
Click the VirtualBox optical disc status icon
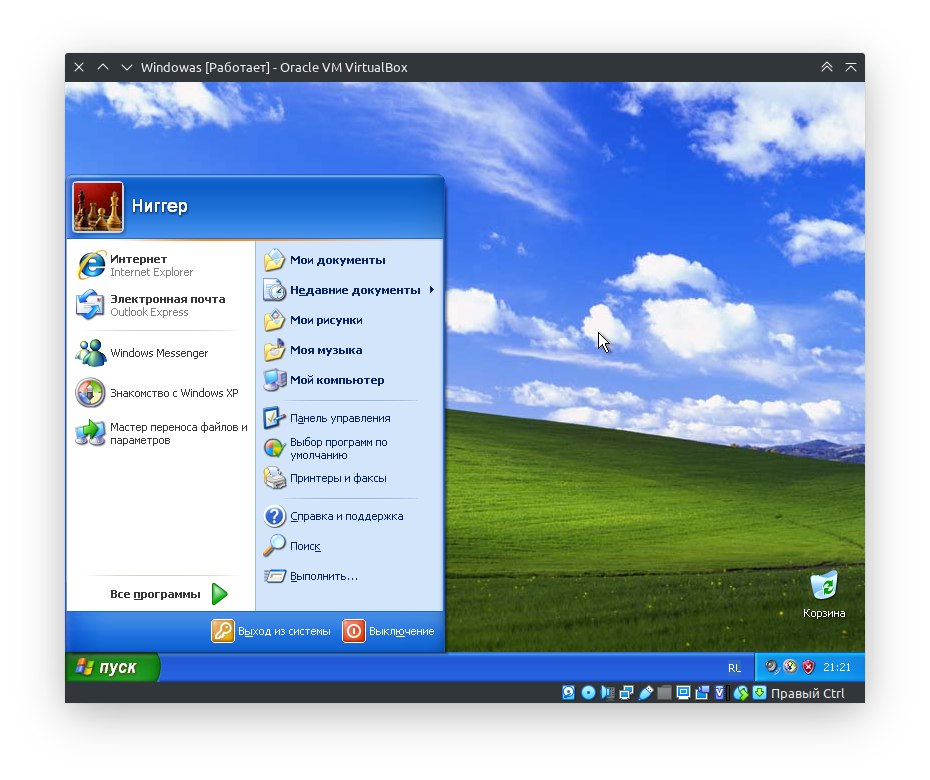point(588,692)
